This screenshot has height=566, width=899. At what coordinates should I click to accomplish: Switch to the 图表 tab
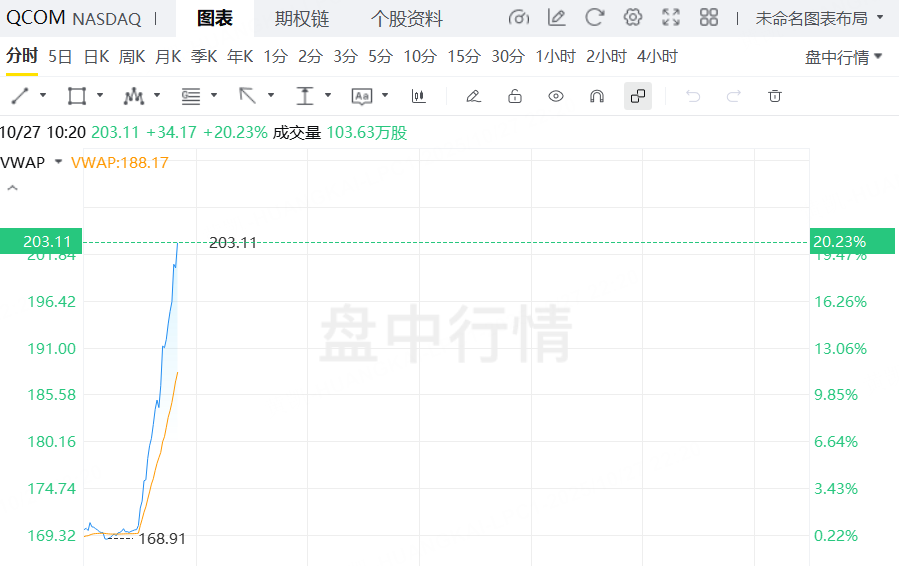[215, 18]
